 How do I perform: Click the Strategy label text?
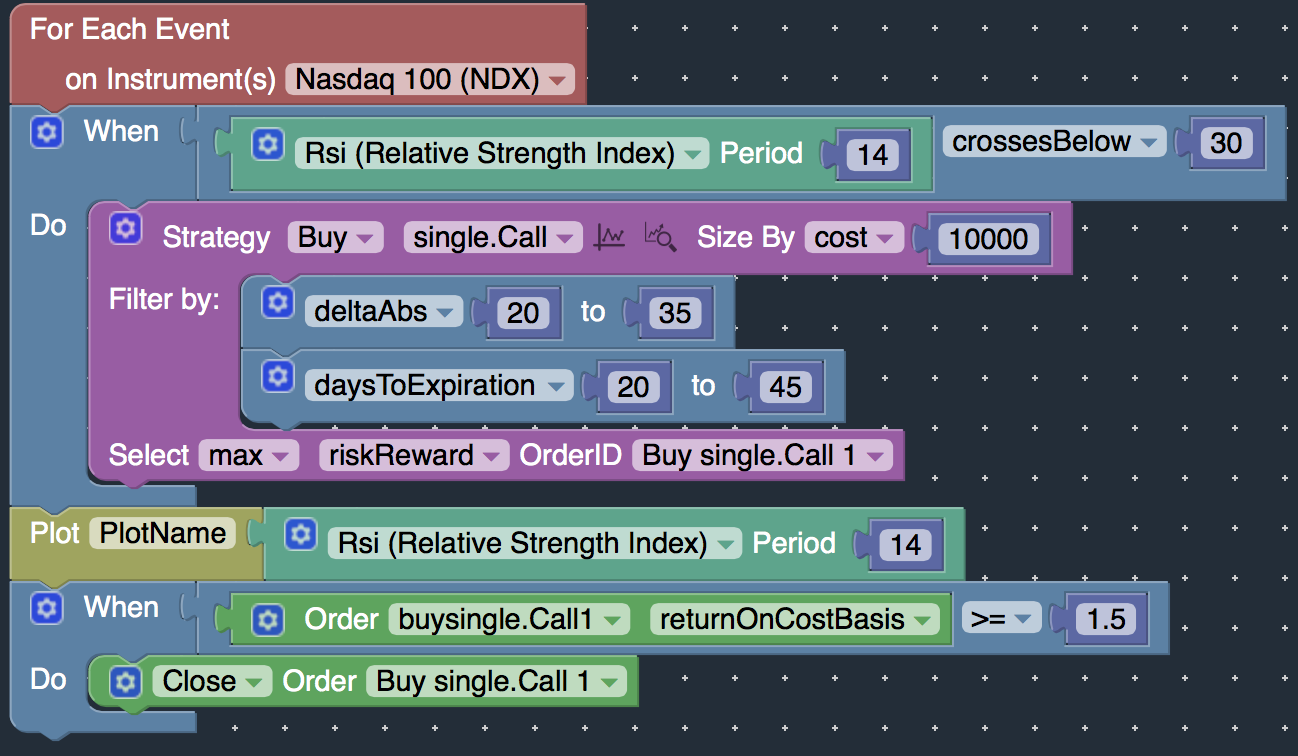(216, 237)
